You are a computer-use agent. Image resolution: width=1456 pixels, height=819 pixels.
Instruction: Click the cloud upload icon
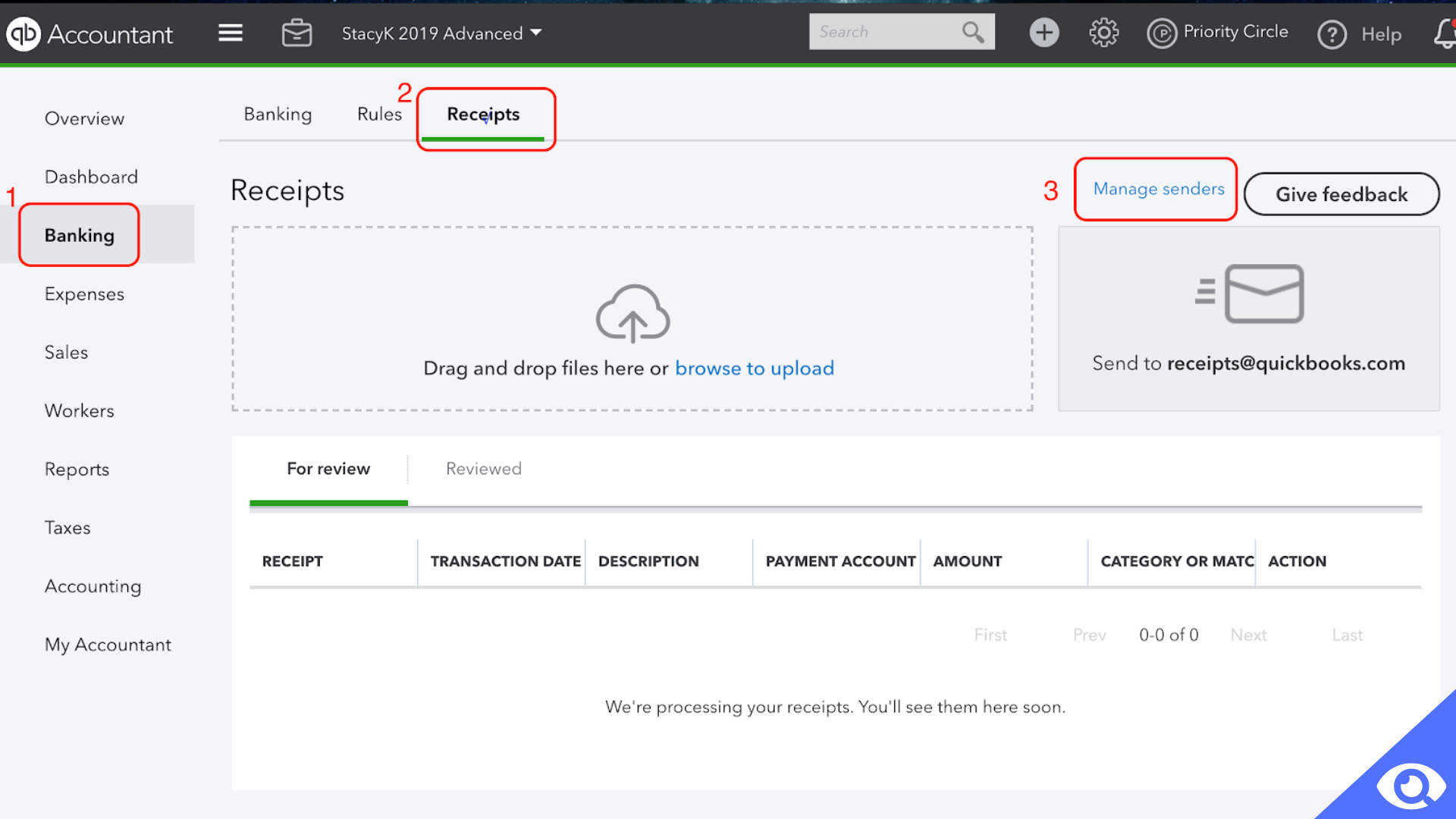(632, 313)
